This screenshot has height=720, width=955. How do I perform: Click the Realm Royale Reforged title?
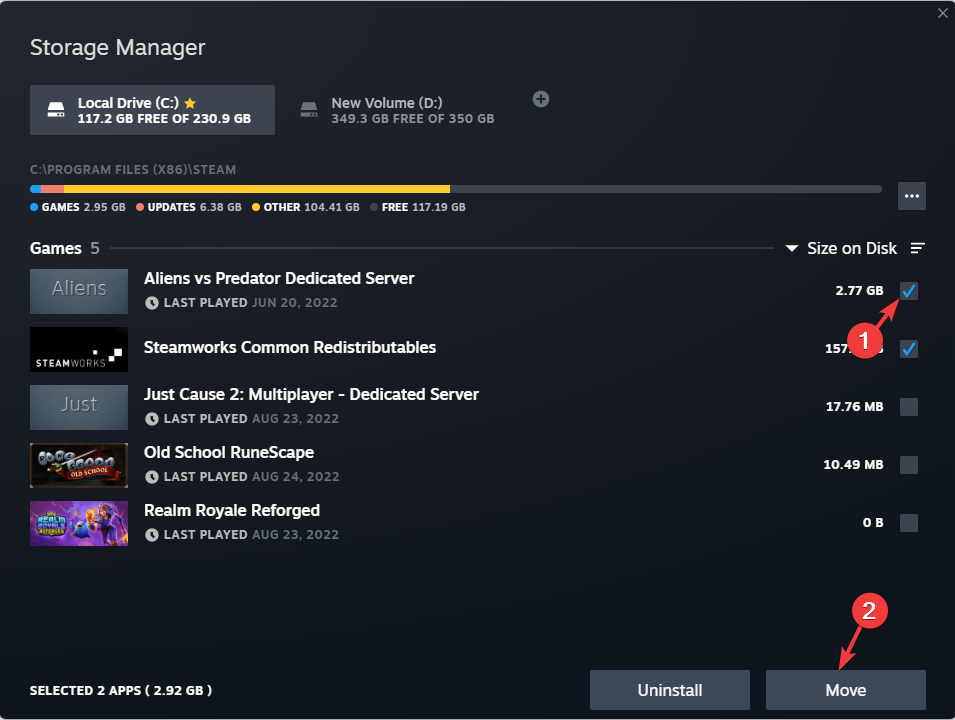coord(232,510)
